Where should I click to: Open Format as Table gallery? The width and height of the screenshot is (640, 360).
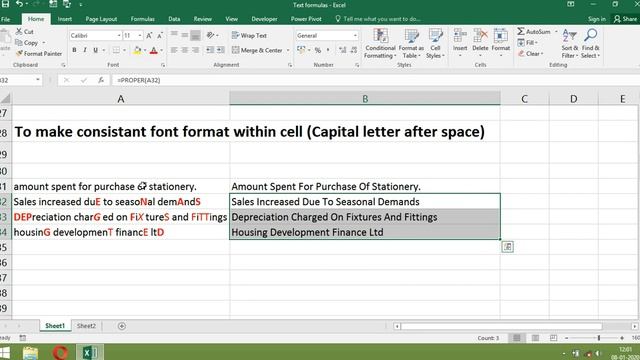(411, 44)
